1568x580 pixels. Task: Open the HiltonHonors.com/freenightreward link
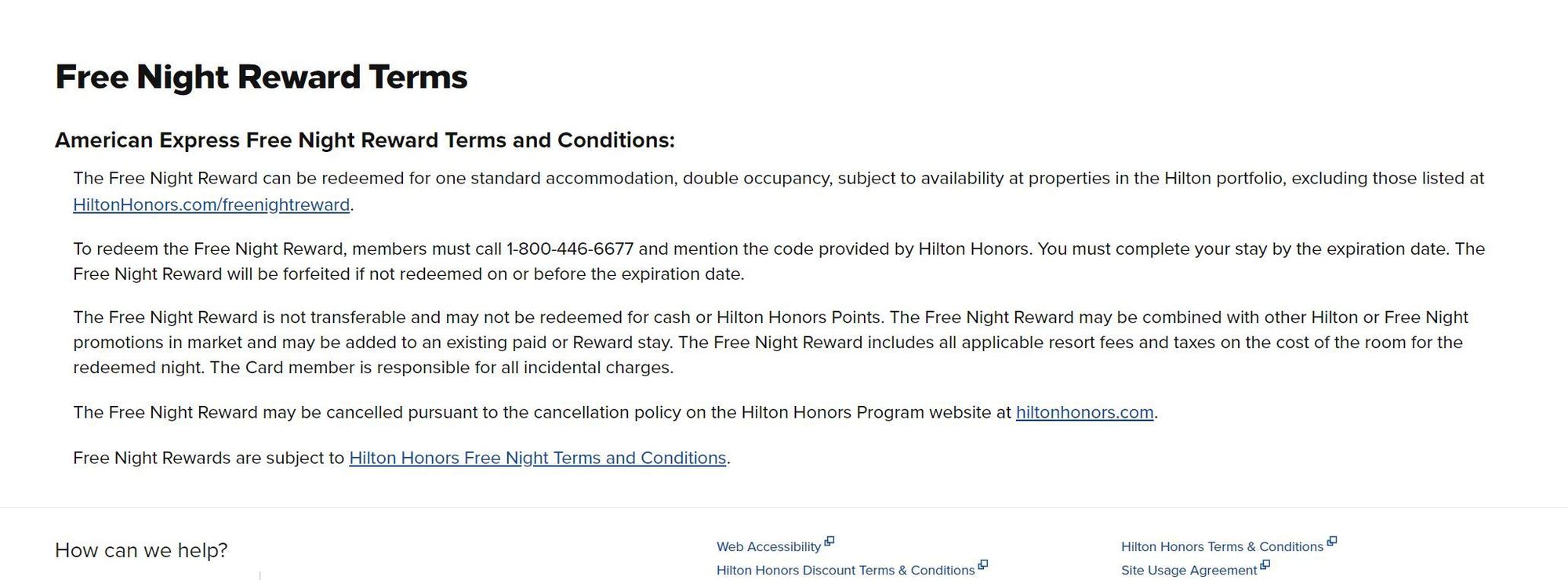pyautogui.click(x=211, y=205)
